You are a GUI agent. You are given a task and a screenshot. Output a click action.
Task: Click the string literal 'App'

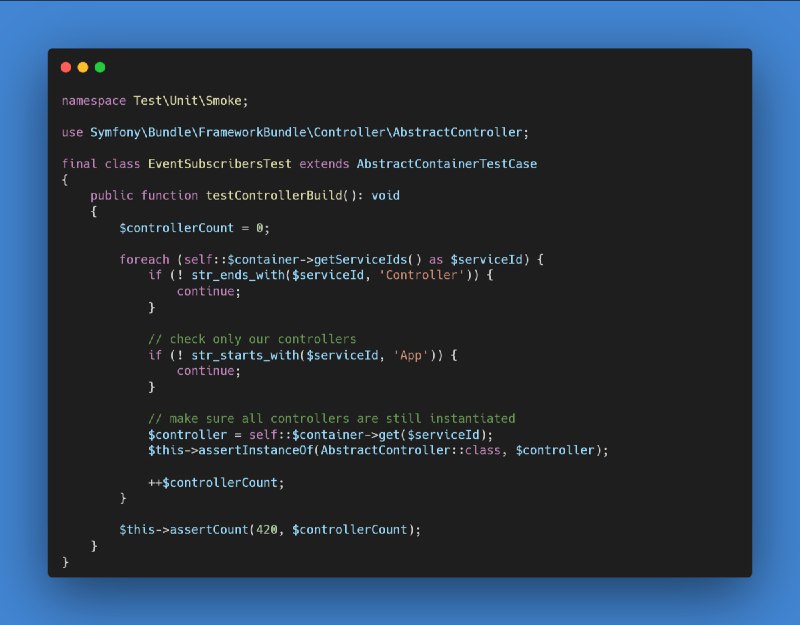(411, 355)
